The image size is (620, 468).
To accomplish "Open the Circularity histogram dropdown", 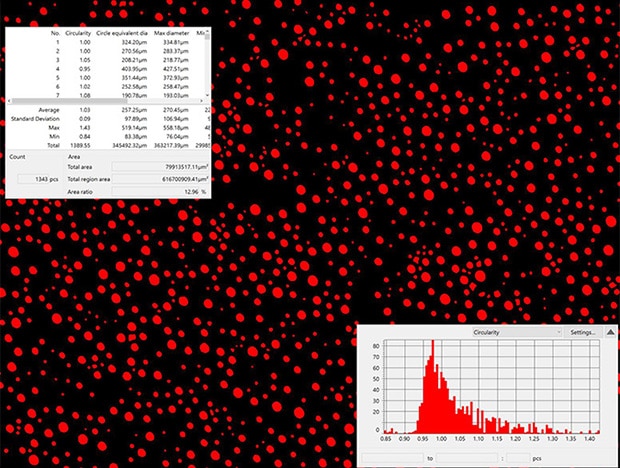I will point(517,332).
